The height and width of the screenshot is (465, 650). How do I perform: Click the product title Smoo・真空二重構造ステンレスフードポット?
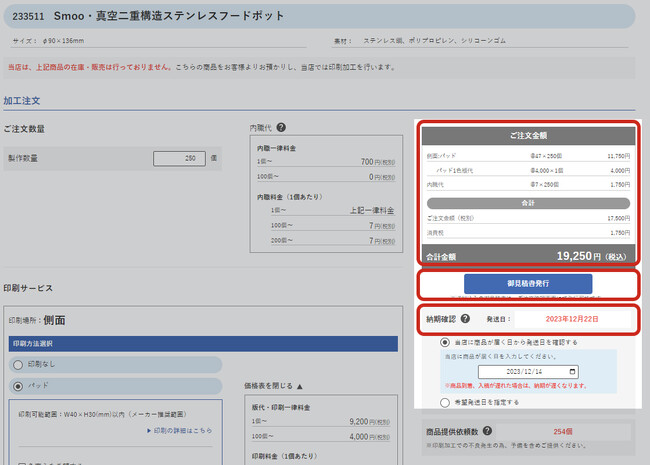pos(170,17)
